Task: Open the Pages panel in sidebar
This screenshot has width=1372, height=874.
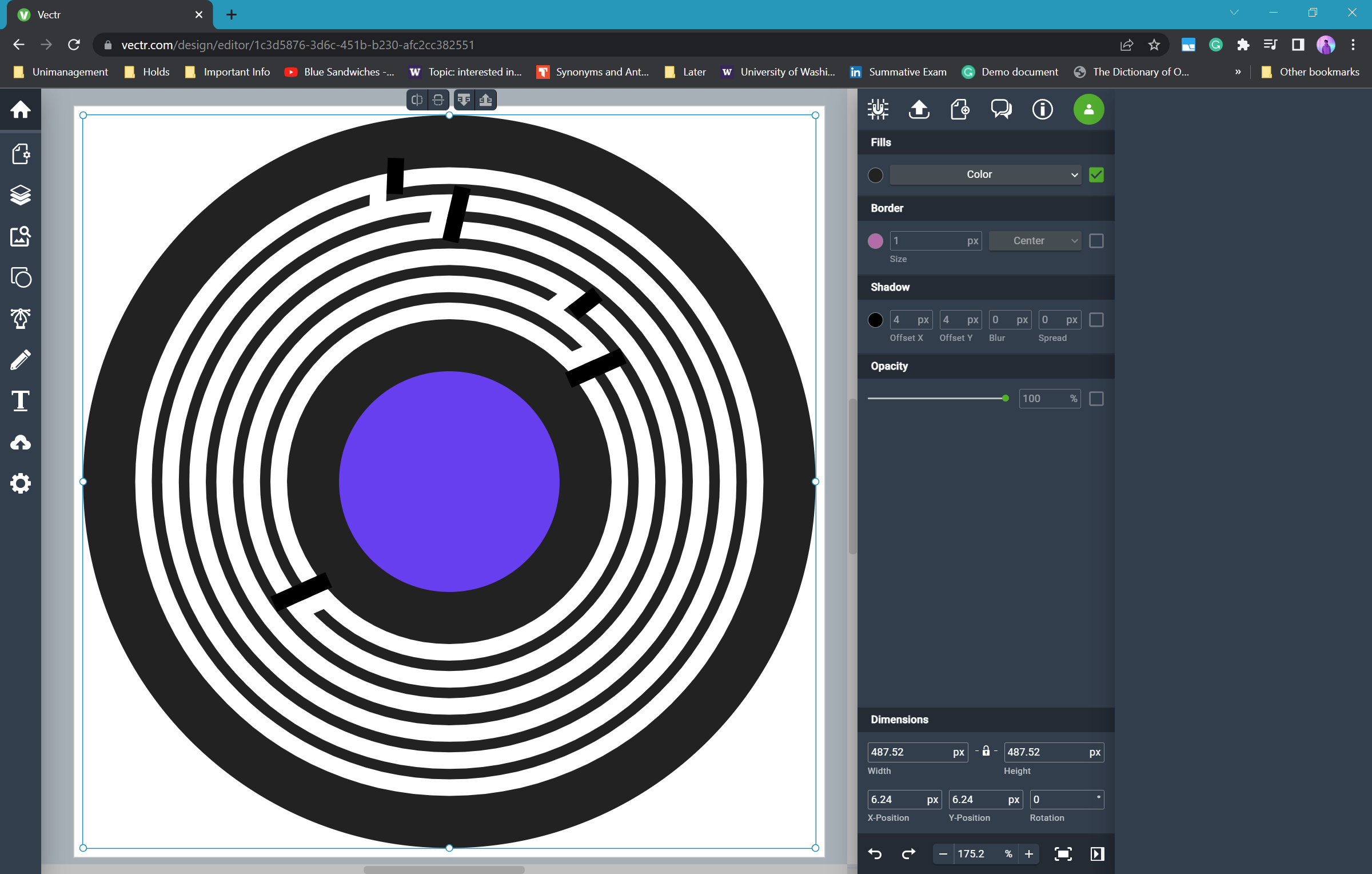Action: tap(21, 154)
